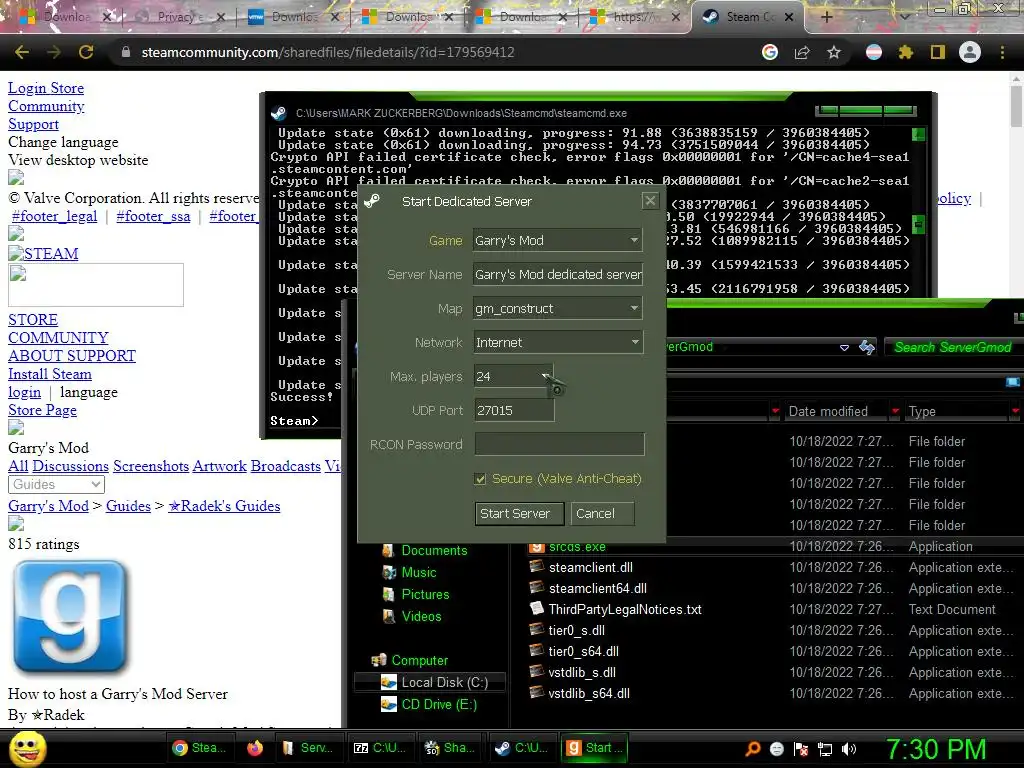Click the Search ServerGmod box
The width and height of the screenshot is (1024, 768).
coord(952,347)
